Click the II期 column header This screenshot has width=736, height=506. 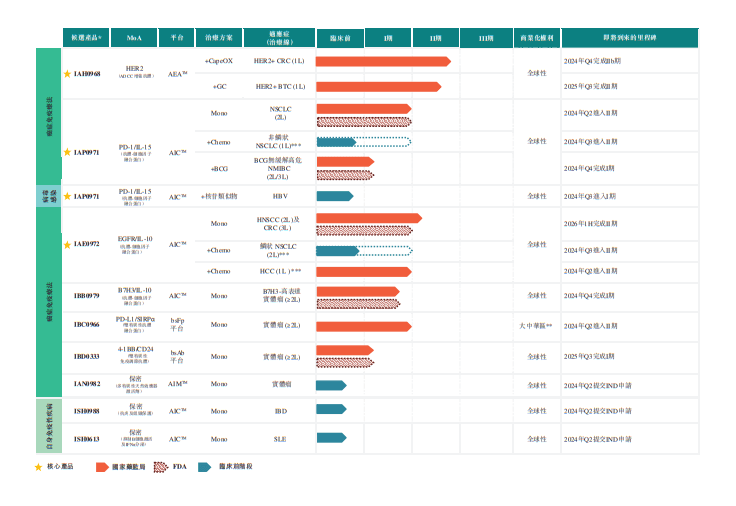pyautogui.click(x=436, y=38)
